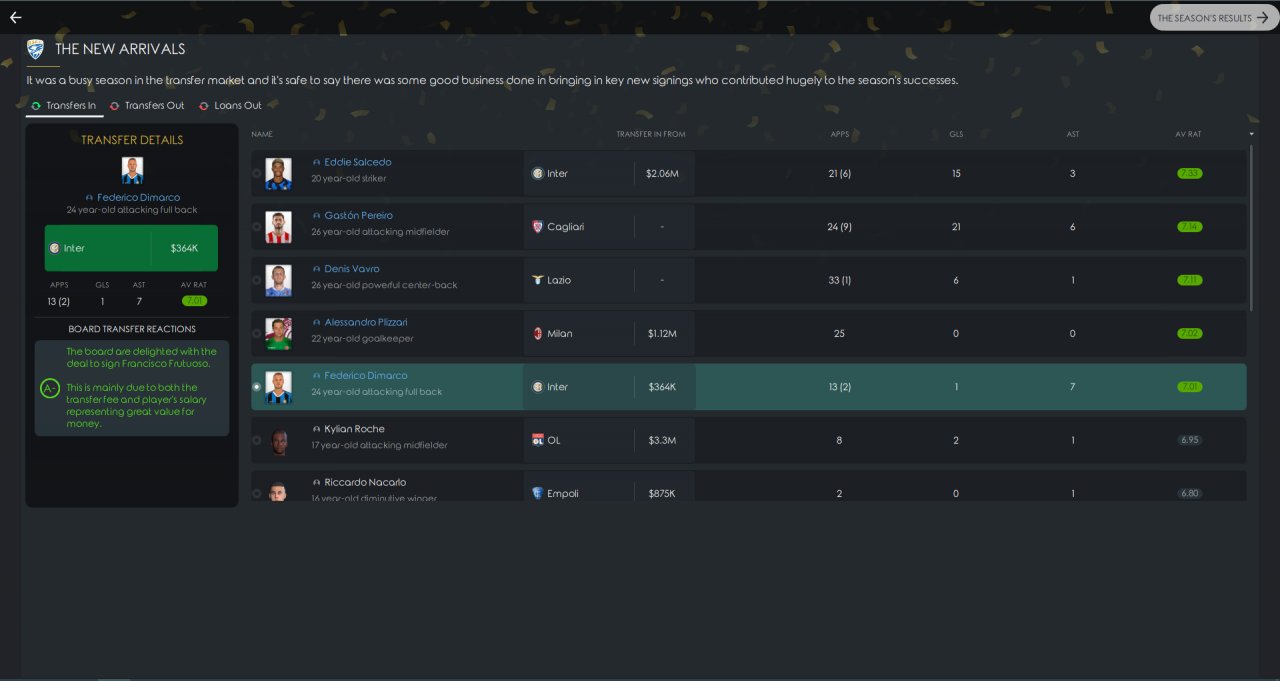
Task: Select Alessandro Plizzari row radio button
Action: [257, 333]
